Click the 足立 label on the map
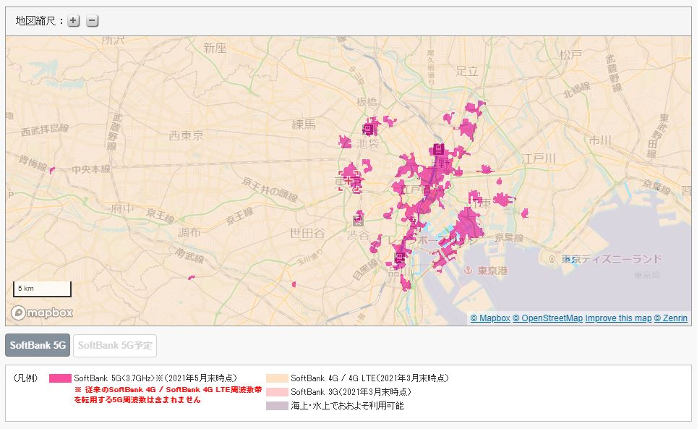 [x=467, y=71]
